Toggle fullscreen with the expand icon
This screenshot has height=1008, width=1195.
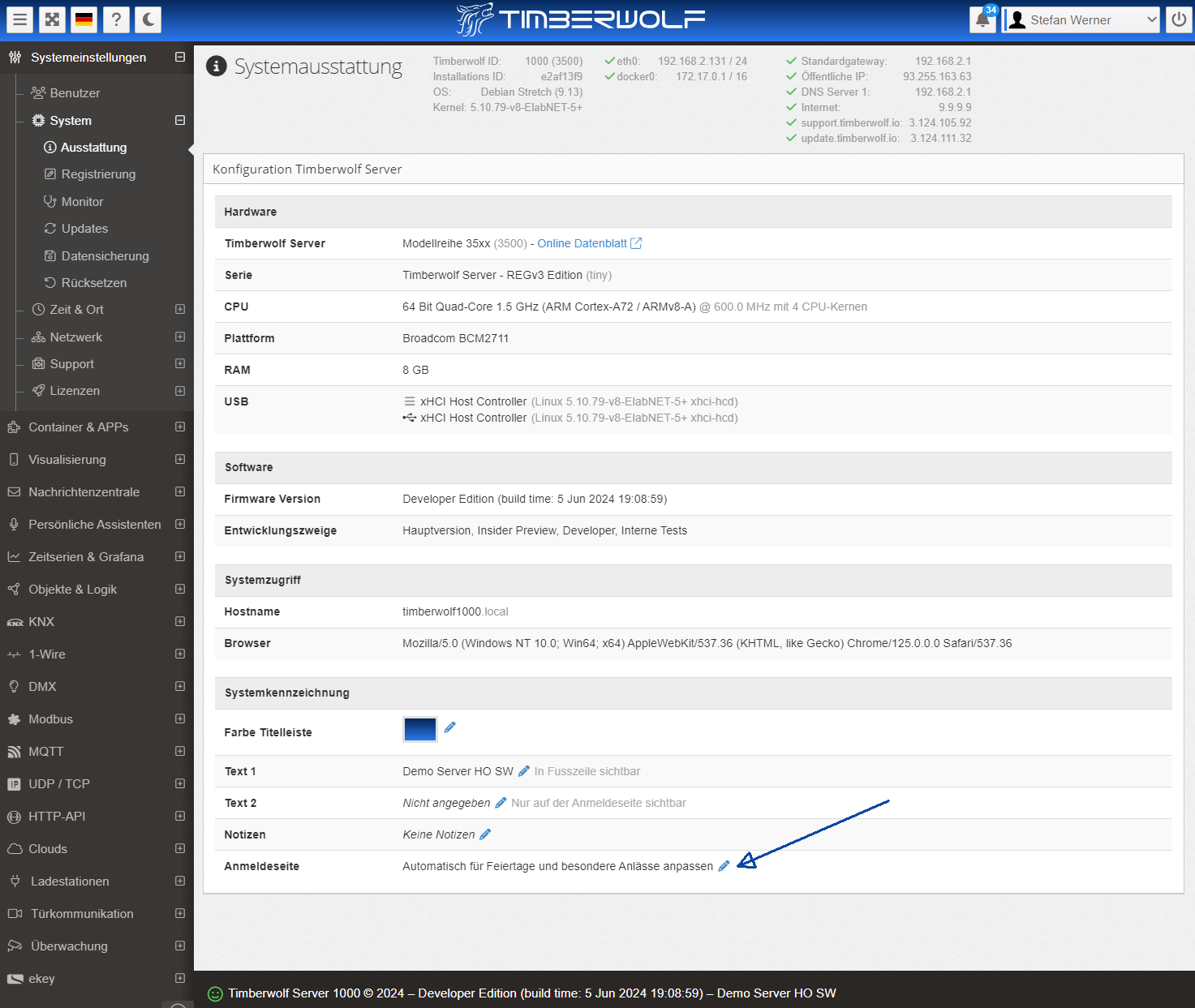click(52, 19)
